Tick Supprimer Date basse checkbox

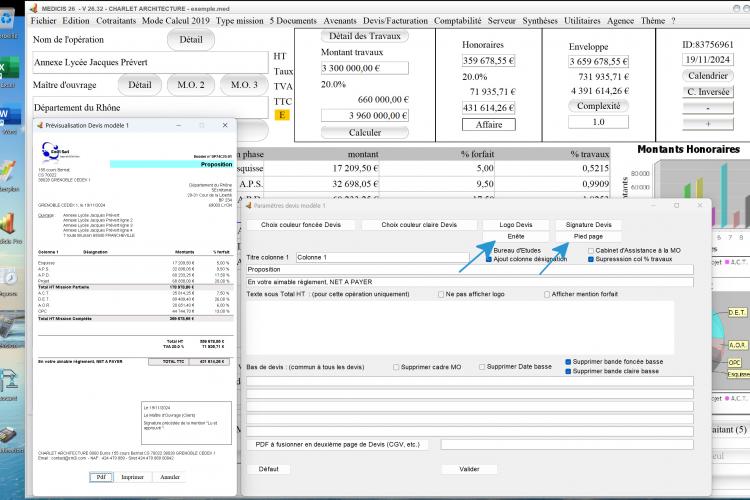pos(482,367)
